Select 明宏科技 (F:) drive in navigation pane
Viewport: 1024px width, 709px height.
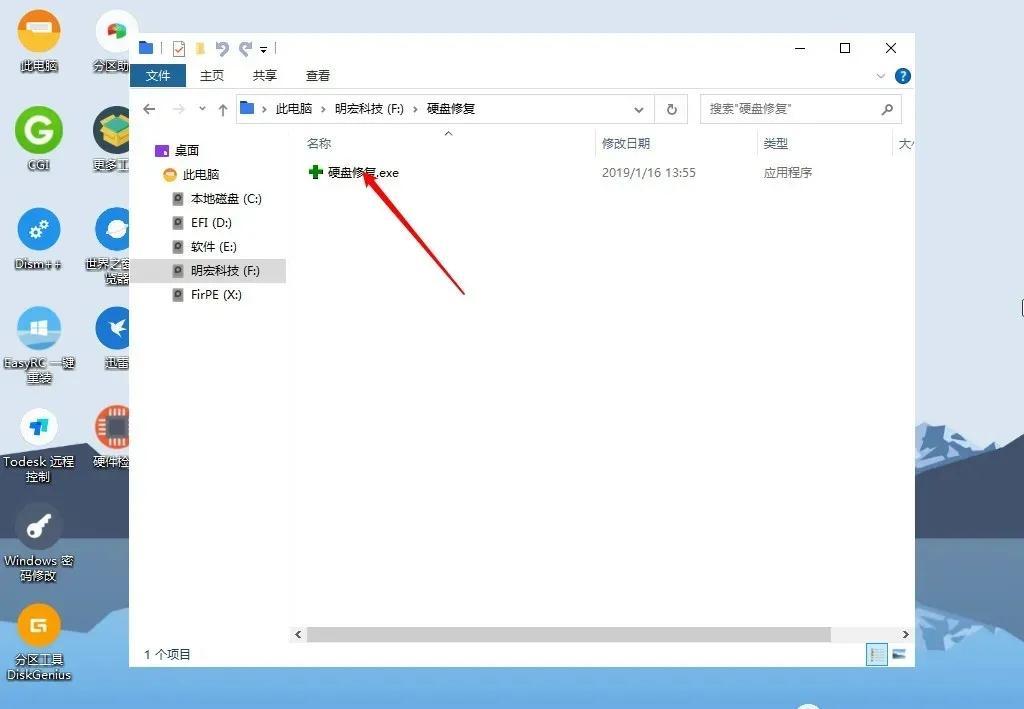(x=225, y=271)
